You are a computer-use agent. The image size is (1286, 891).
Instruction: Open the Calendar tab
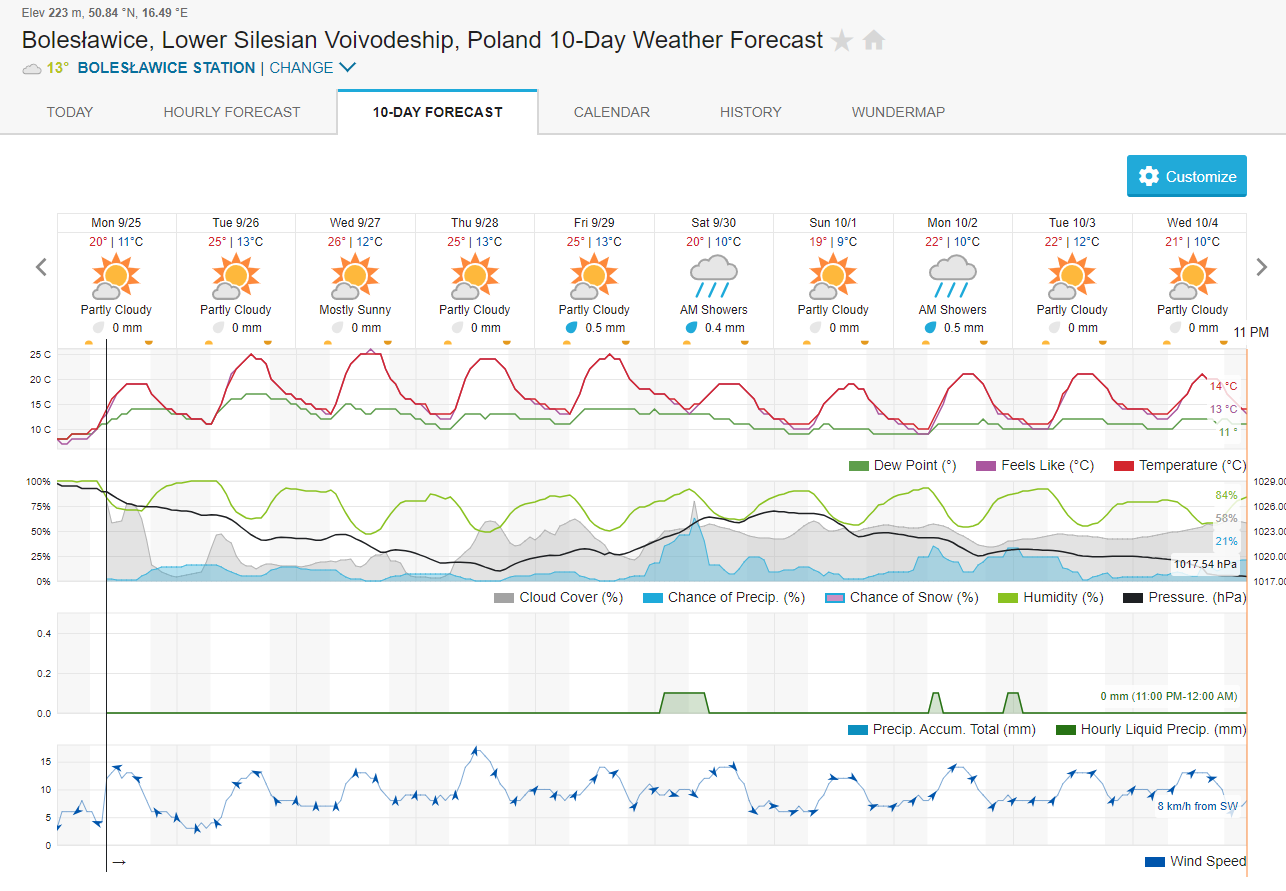[612, 112]
